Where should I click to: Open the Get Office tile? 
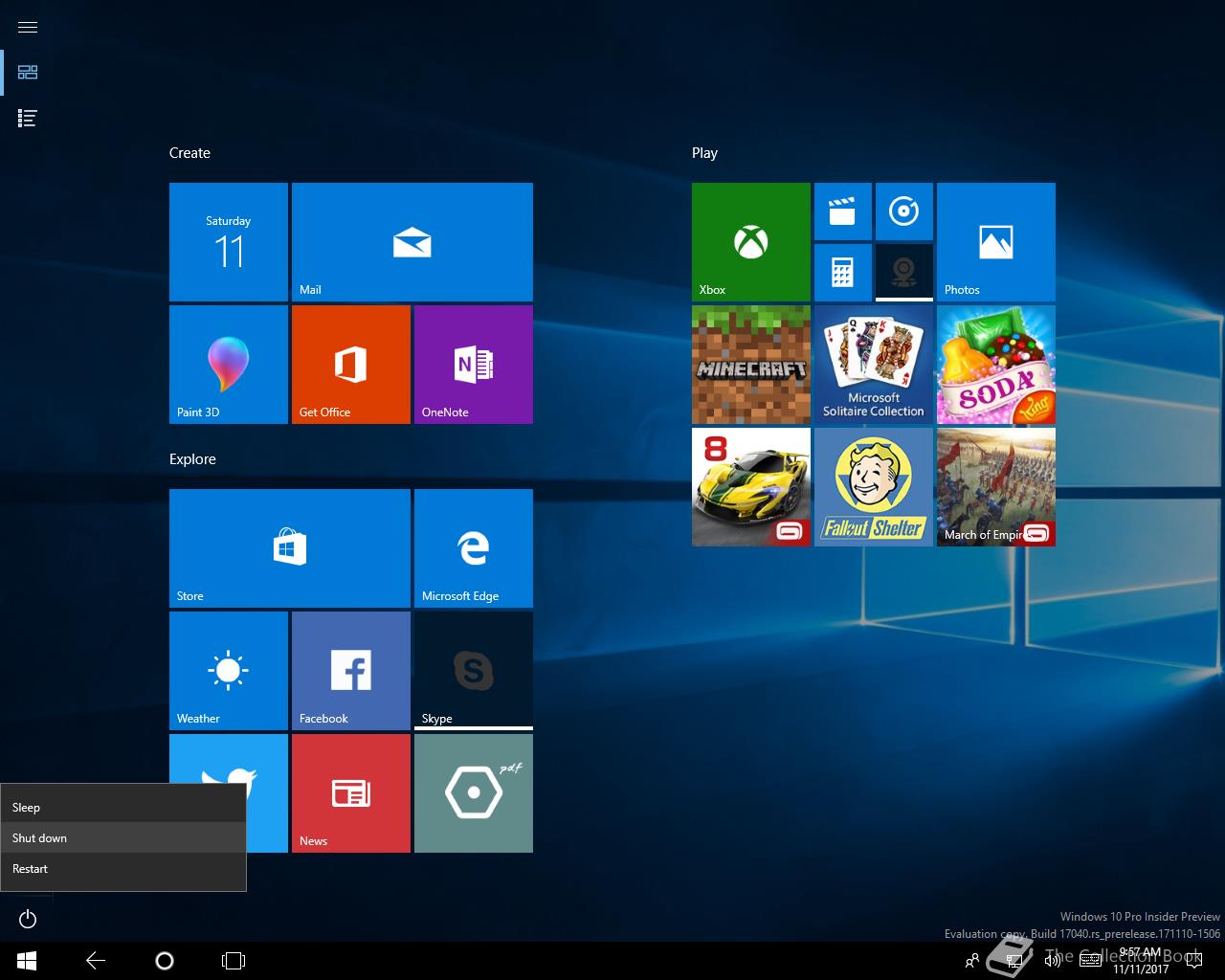351,365
